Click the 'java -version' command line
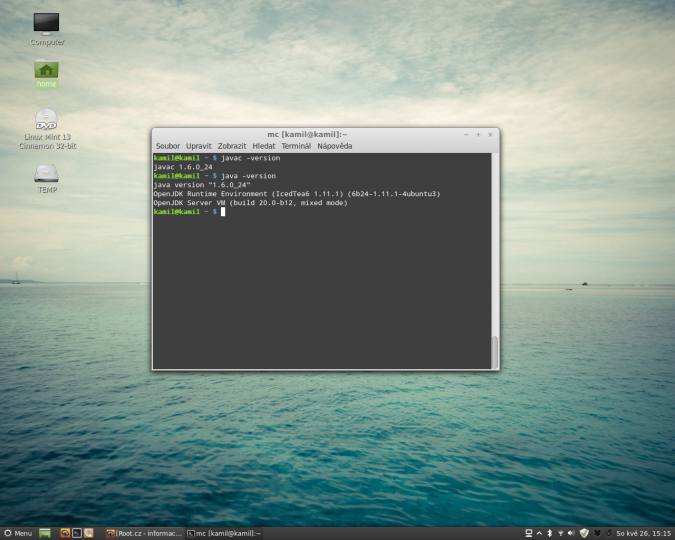Image resolution: width=675 pixels, height=540 pixels. tap(248, 176)
